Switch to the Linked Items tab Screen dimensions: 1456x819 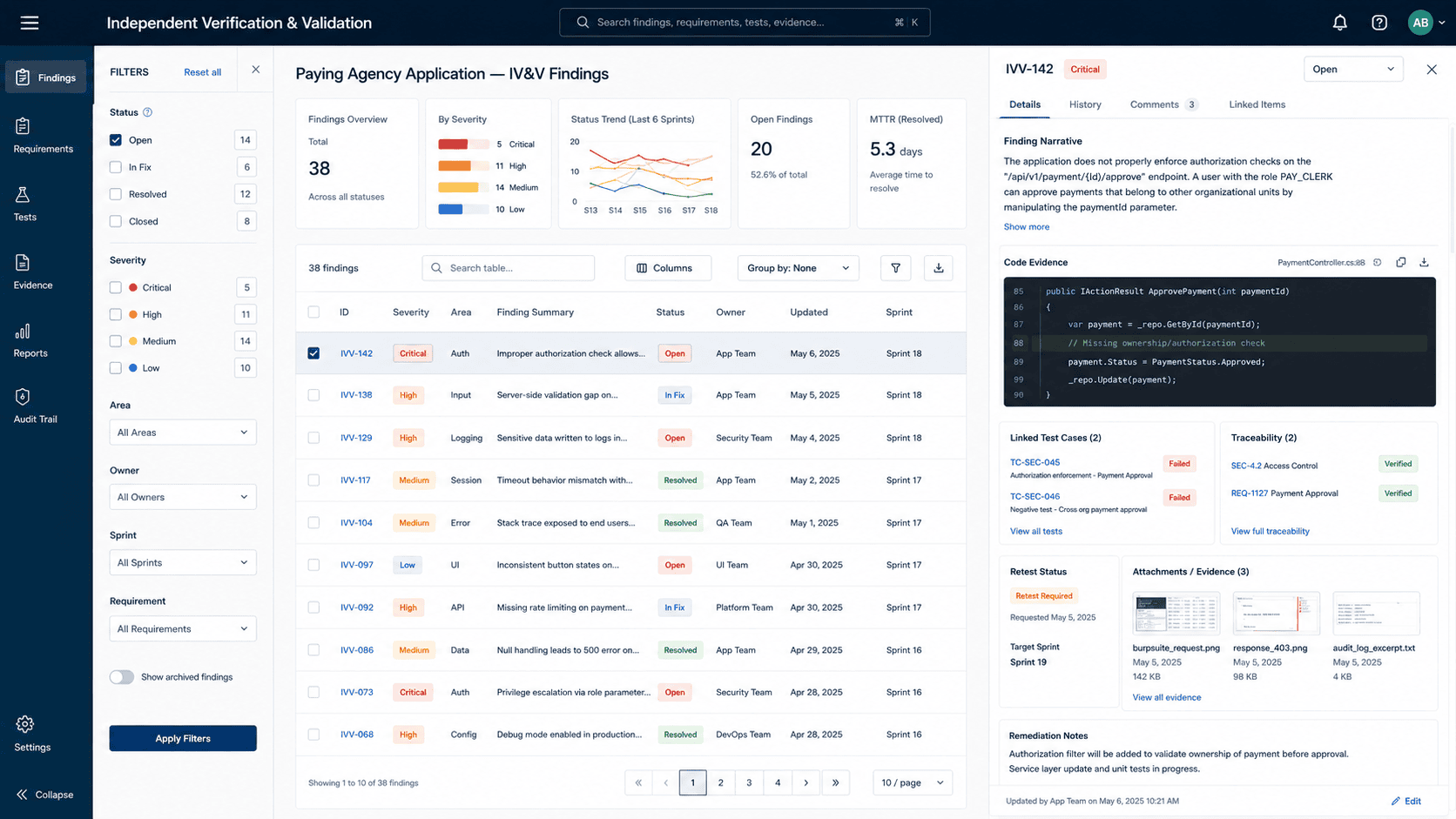[x=1257, y=104]
